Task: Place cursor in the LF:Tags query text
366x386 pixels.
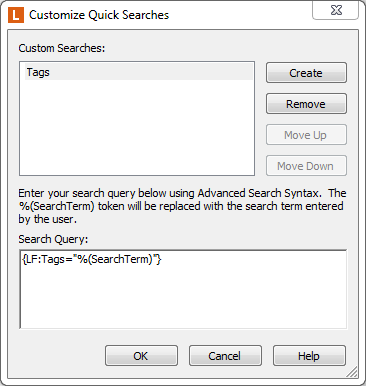Action: [92, 259]
